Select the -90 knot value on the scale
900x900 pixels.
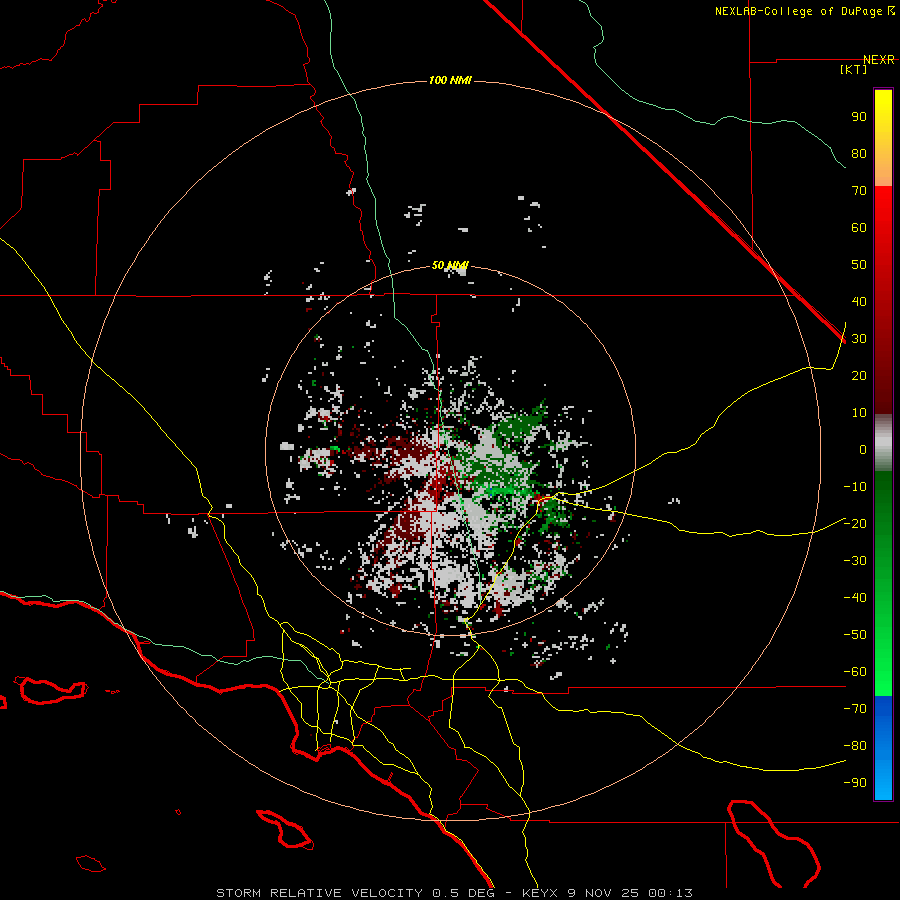click(855, 783)
